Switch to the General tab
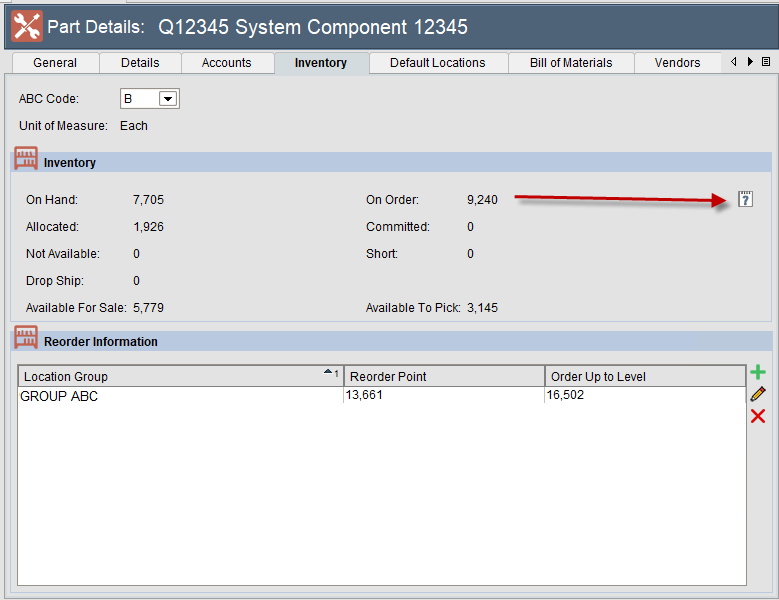779x600 pixels. point(55,63)
